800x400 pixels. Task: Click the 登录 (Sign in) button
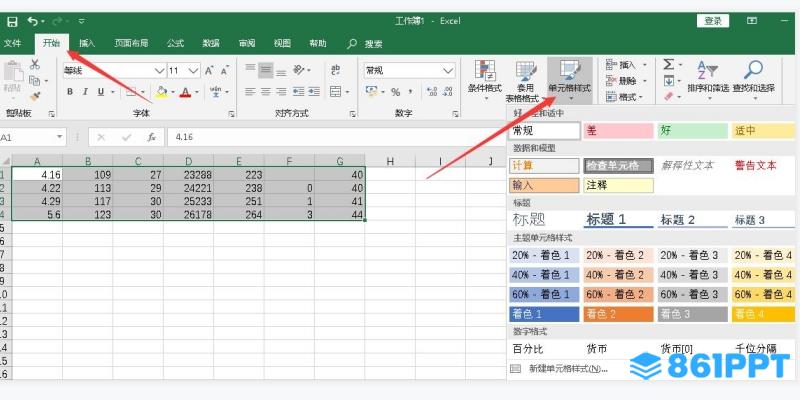point(713,21)
